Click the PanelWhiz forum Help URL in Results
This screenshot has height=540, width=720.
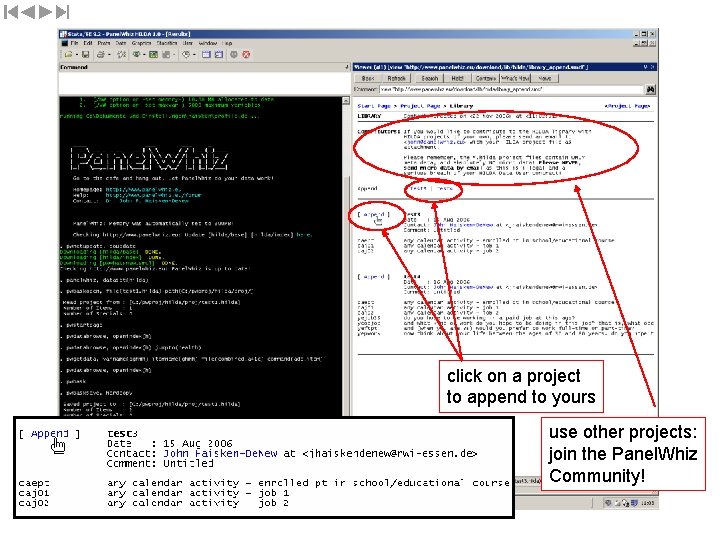[x=153, y=195]
